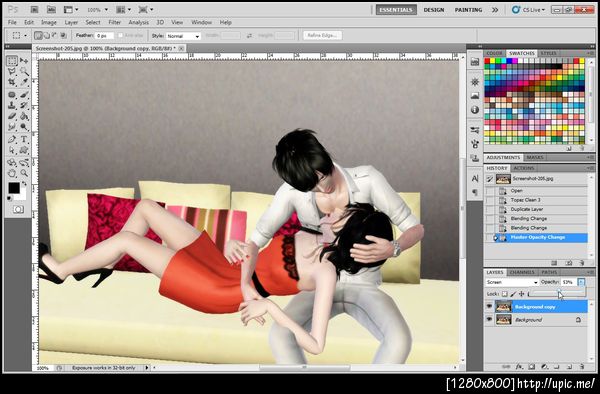The image size is (600, 394).
Task: Switch to the Design workspace
Action: point(434,10)
